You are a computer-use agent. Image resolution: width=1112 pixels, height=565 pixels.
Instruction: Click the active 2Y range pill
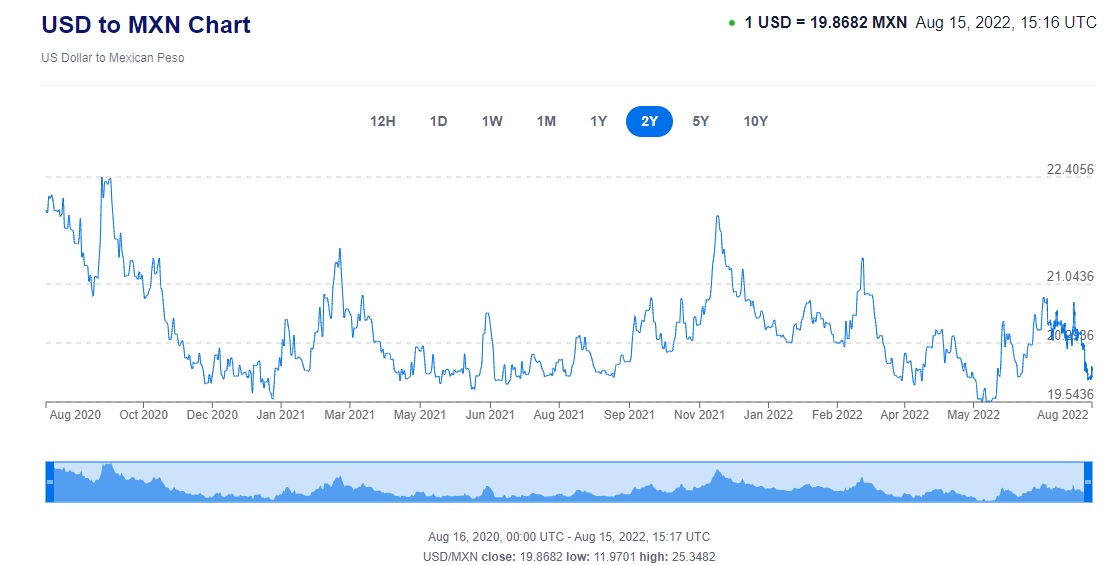[649, 121]
